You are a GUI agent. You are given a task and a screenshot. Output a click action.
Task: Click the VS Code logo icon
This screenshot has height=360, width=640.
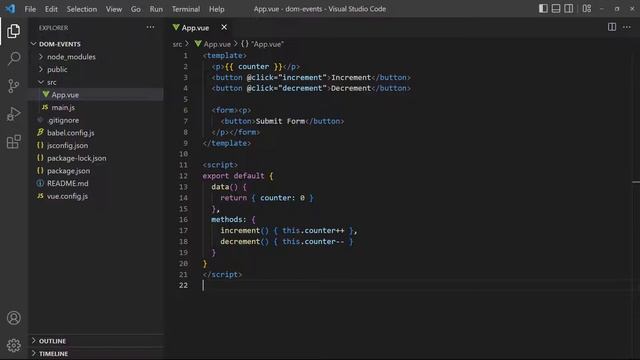click(10, 9)
